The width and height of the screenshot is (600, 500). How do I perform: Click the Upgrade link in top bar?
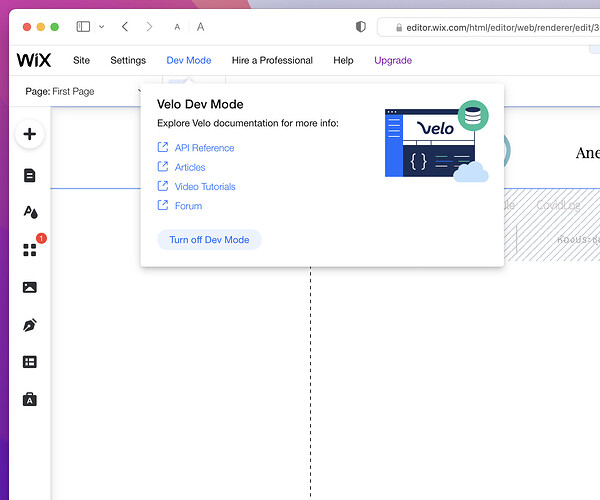pyautogui.click(x=393, y=60)
